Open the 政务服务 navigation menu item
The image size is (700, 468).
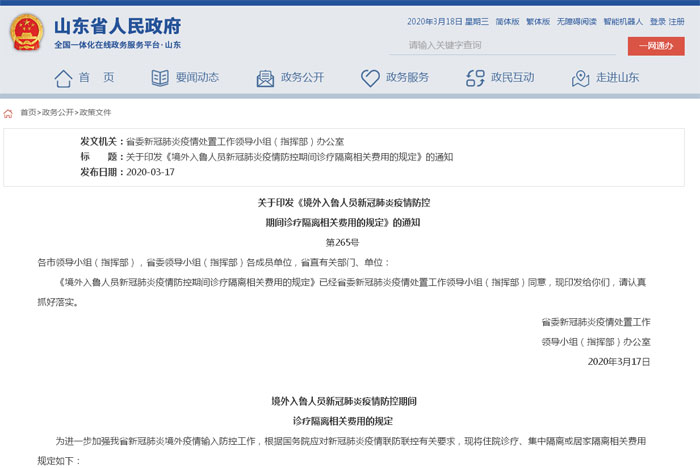point(407,78)
